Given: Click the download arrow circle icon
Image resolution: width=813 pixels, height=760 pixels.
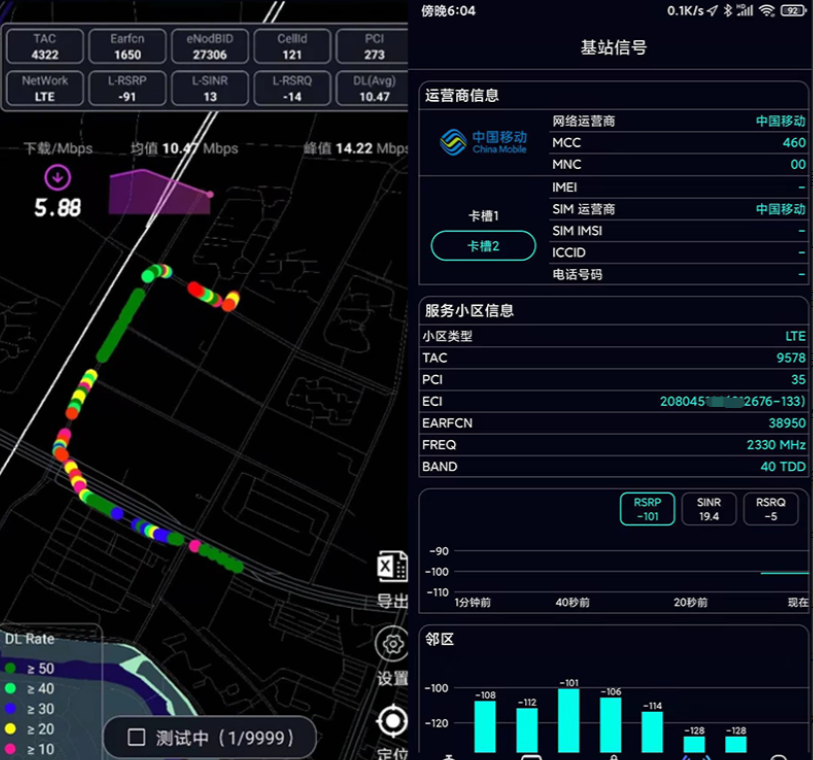Looking at the screenshot, I should [58, 177].
